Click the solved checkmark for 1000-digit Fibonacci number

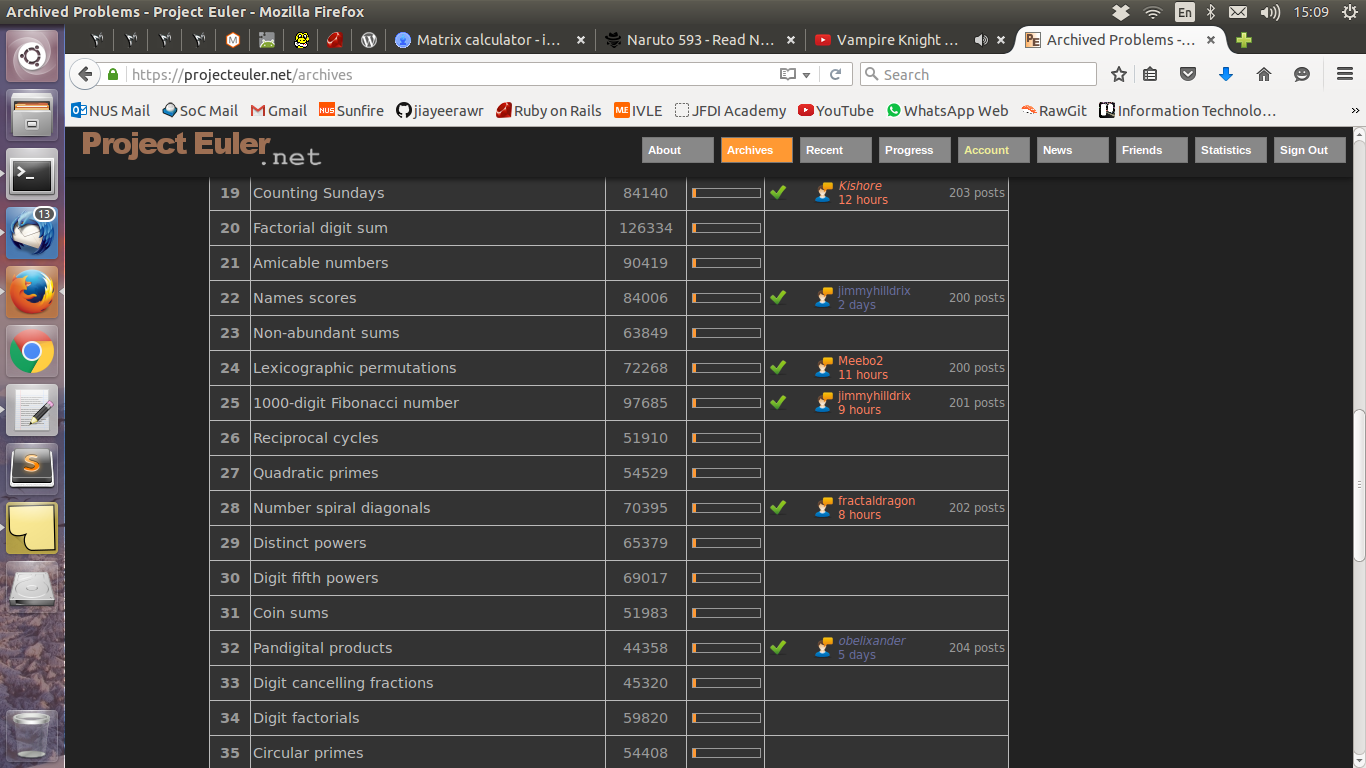(x=778, y=402)
